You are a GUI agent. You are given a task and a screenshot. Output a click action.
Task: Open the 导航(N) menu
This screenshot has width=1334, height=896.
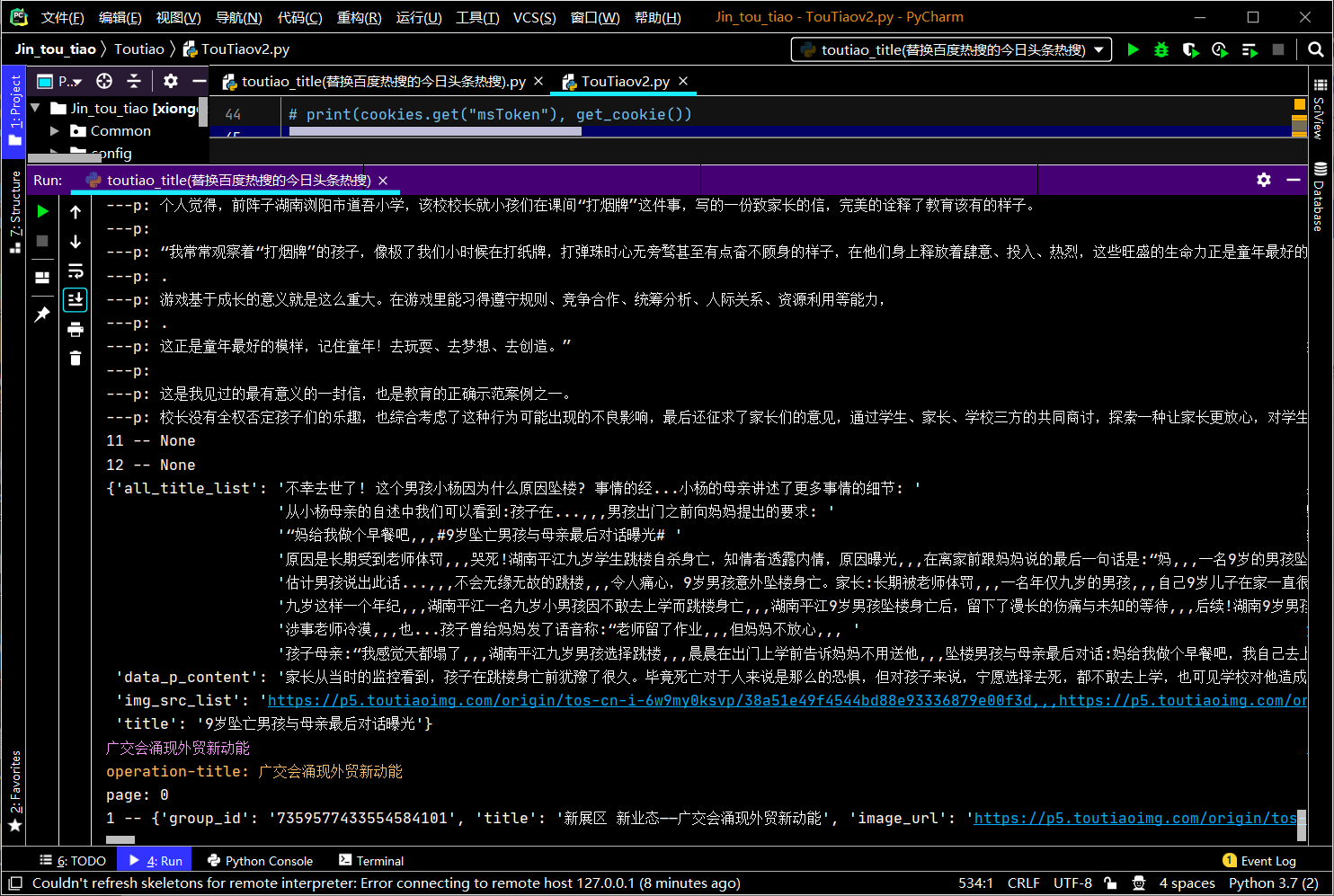point(239,17)
